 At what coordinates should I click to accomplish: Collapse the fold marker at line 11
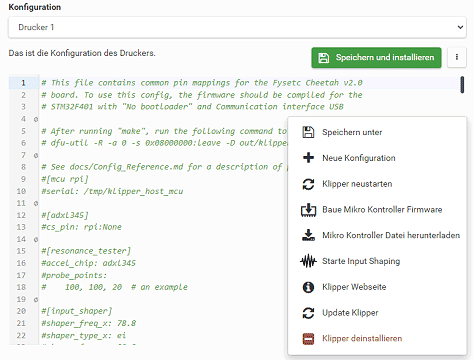36,203
